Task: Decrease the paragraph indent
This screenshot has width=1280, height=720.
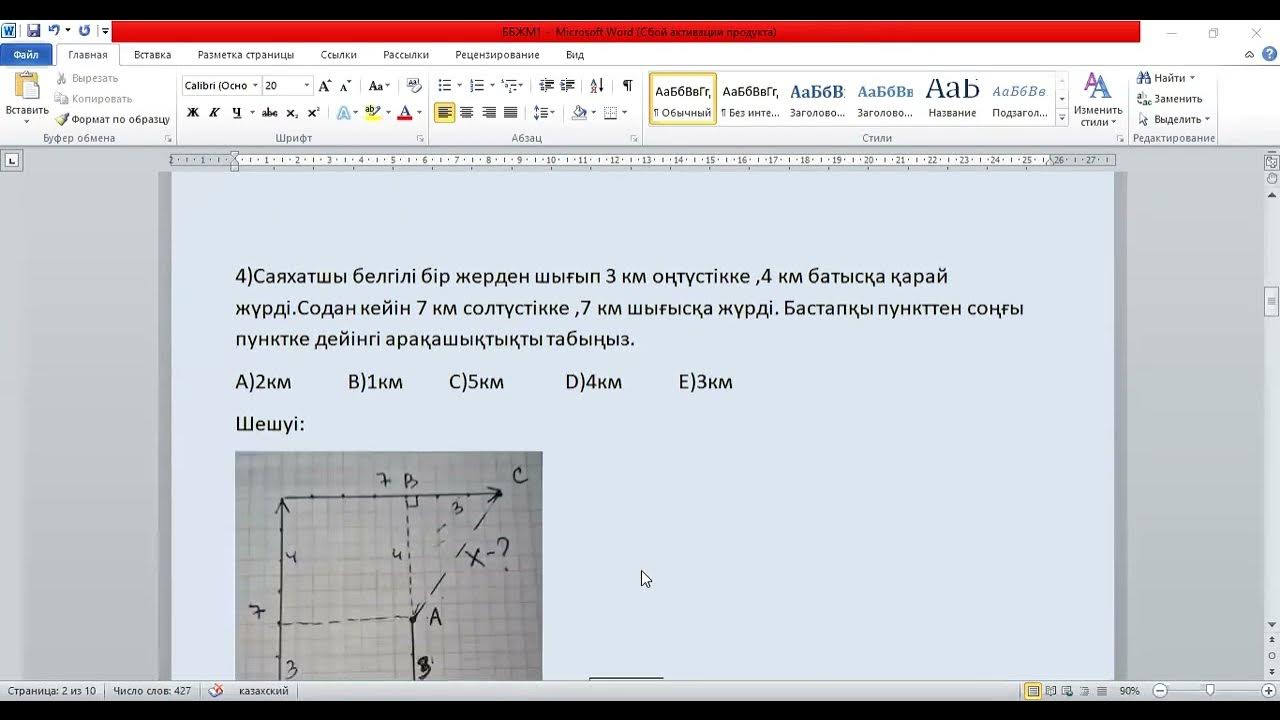Action: pos(546,86)
